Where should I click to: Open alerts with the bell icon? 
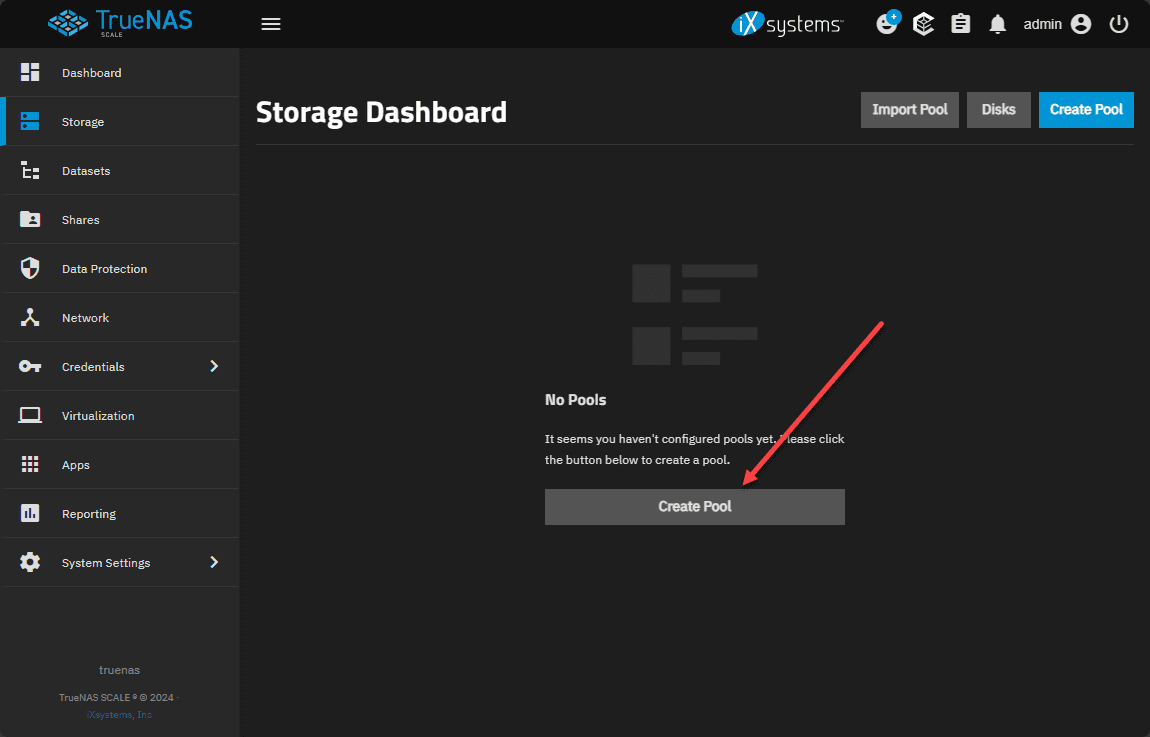(x=997, y=23)
